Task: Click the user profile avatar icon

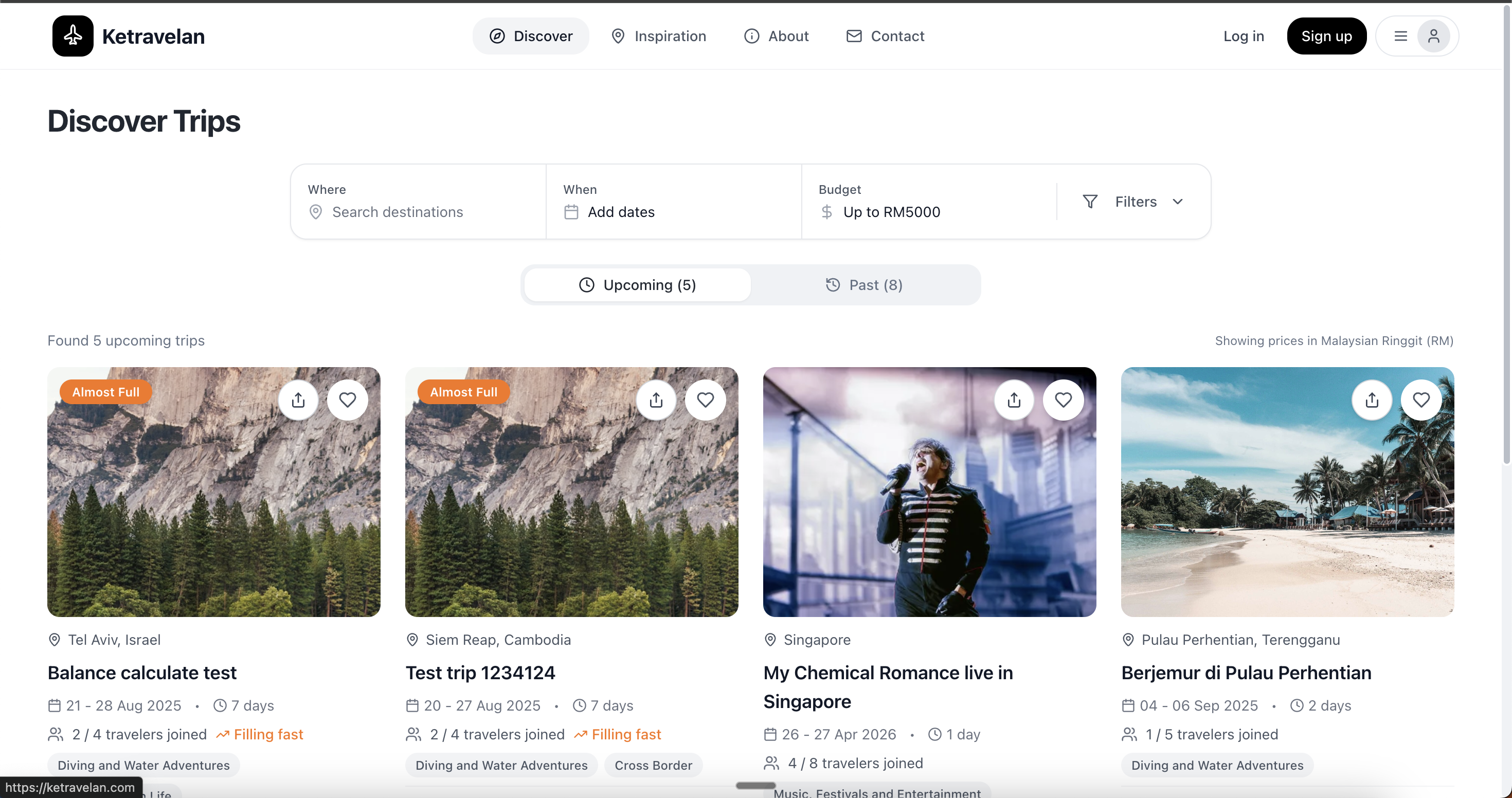Action: pyautogui.click(x=1433, y=37)
